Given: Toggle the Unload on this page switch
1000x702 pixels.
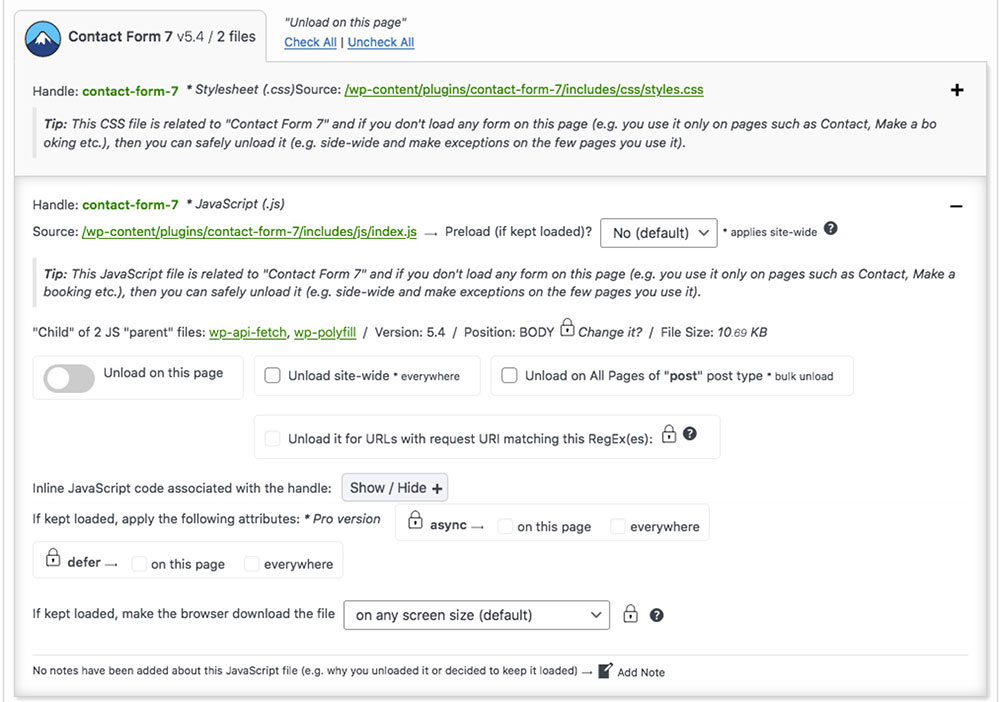Looking at the screenshot, I should click(69, 378).
